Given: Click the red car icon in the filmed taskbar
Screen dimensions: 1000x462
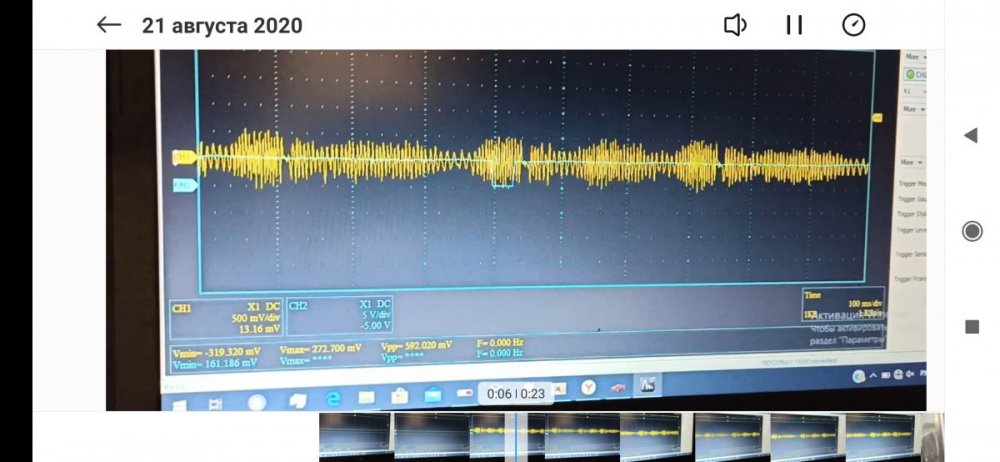Looking at the screenshot, I should (617, 387).
